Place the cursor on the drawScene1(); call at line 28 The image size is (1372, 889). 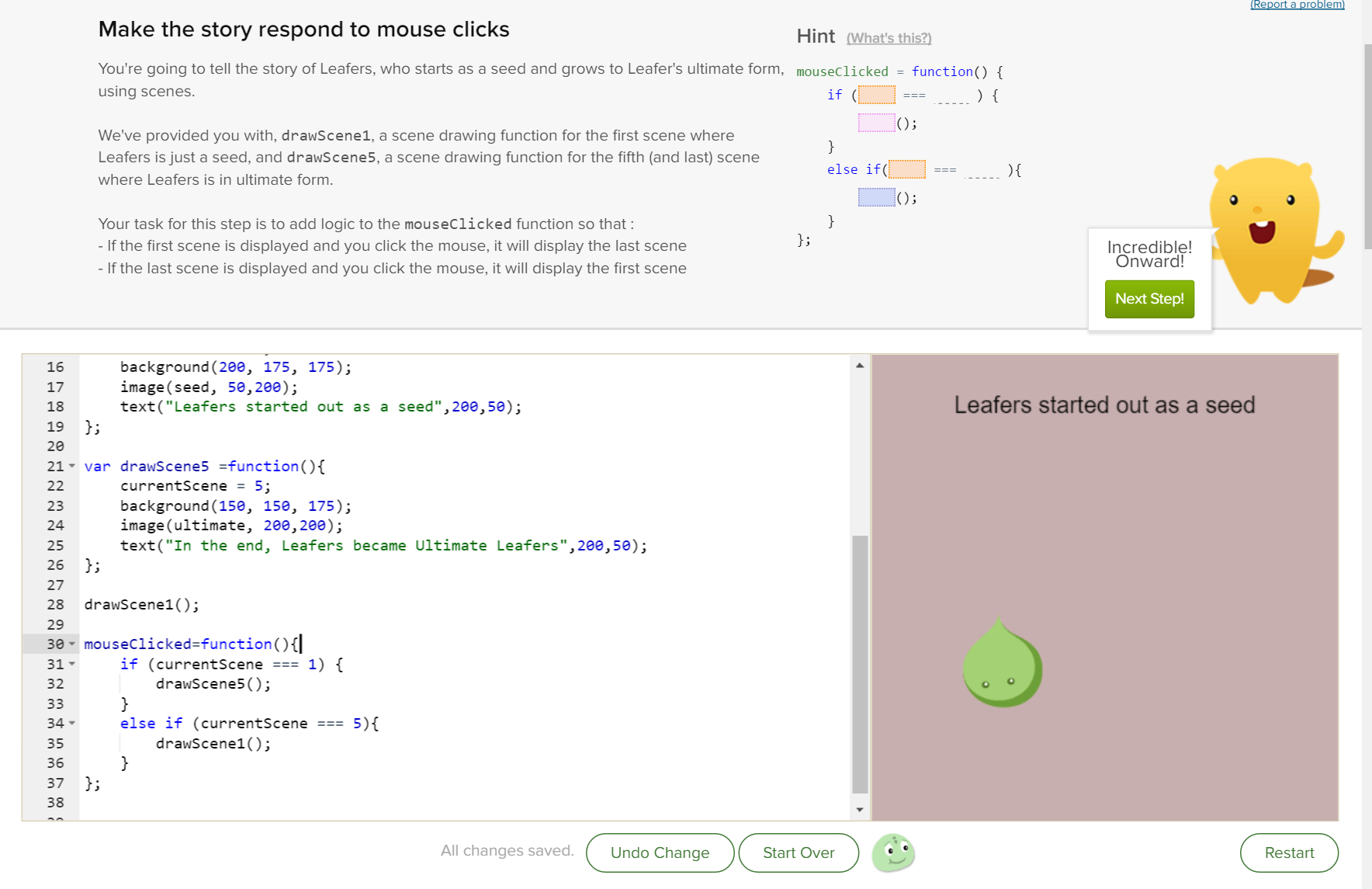[141, 605]
